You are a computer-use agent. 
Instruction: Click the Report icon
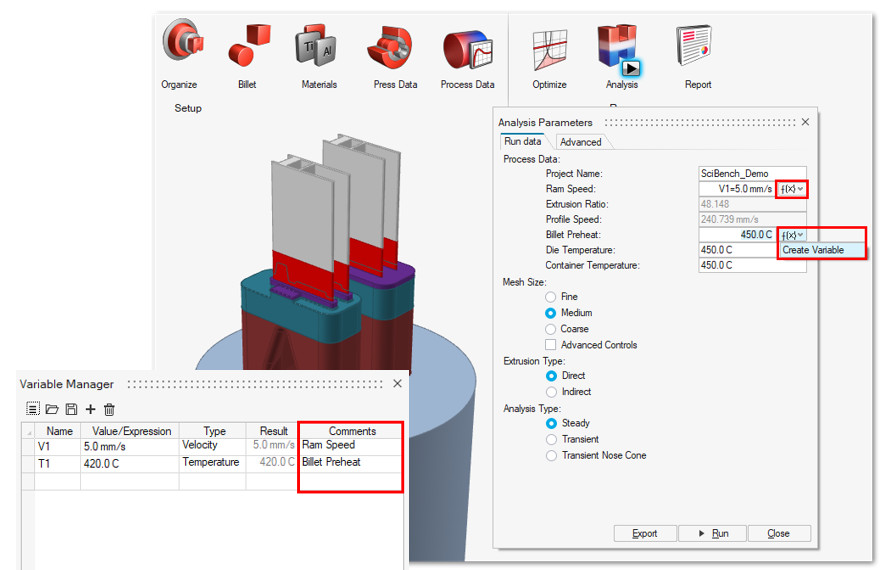coord(697,45)
